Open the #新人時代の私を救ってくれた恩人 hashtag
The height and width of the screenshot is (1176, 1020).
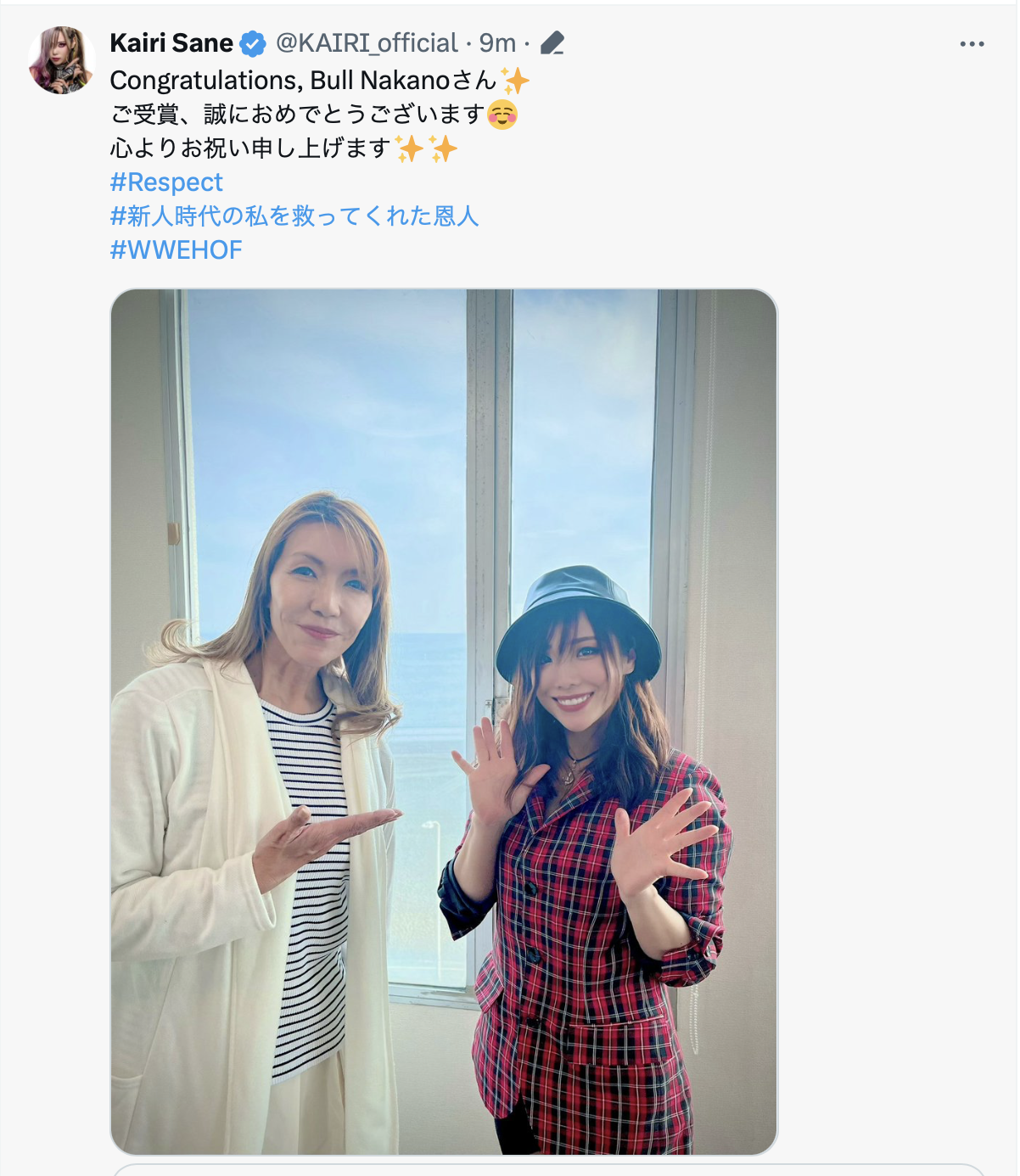coord(294,216)
